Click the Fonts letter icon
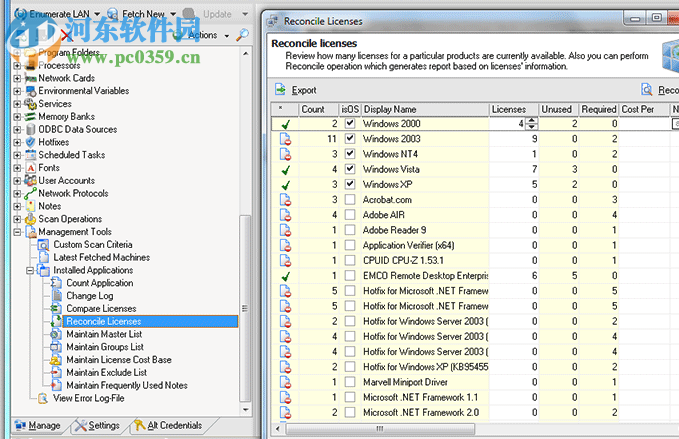 tap(31, 168)
